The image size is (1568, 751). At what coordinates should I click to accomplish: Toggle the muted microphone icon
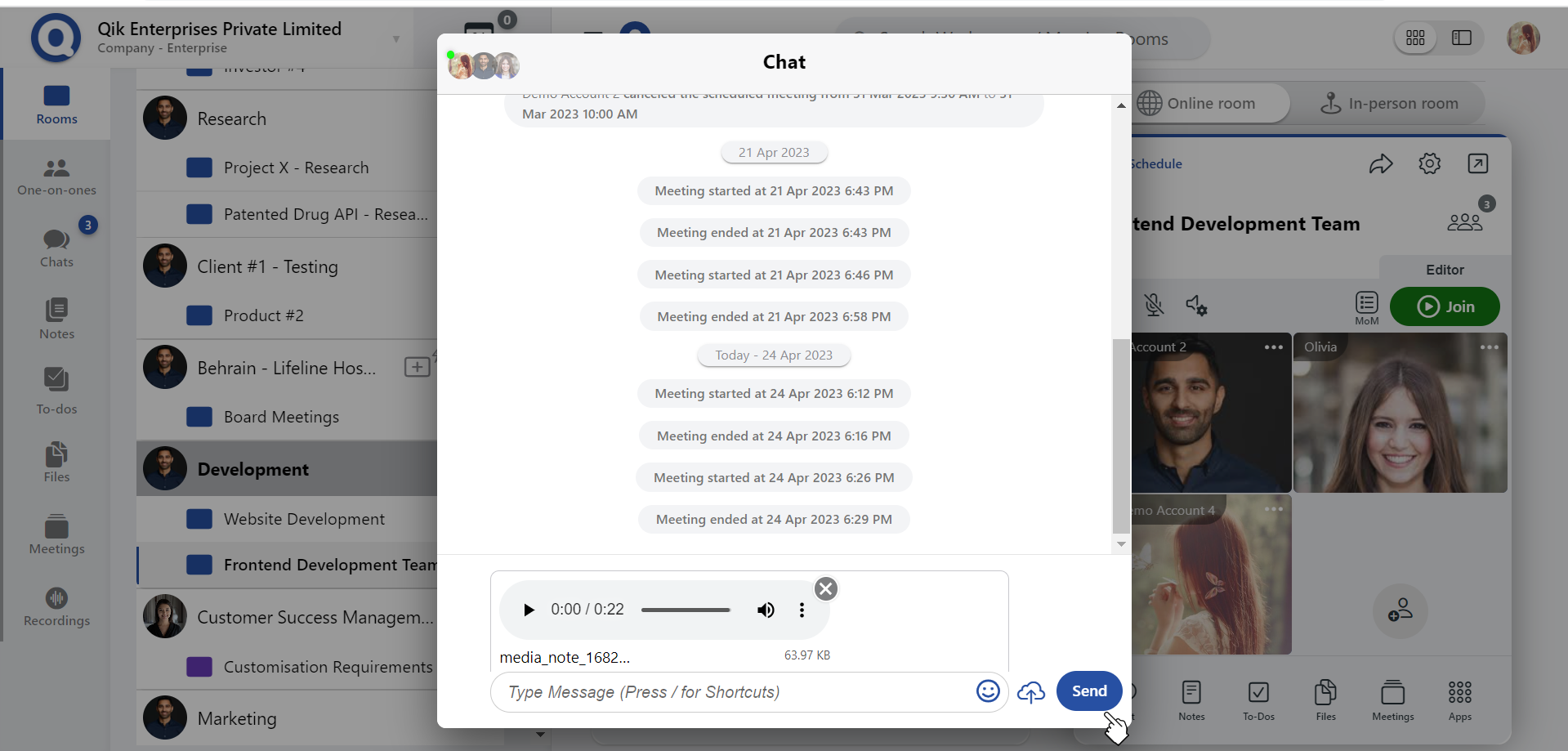pyautogui.click(x=1154, y=306)
